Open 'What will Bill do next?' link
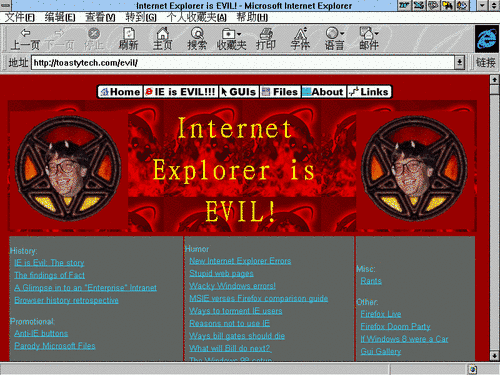The width and height of the screenshot is (500, 375). (x=230, y=348)
